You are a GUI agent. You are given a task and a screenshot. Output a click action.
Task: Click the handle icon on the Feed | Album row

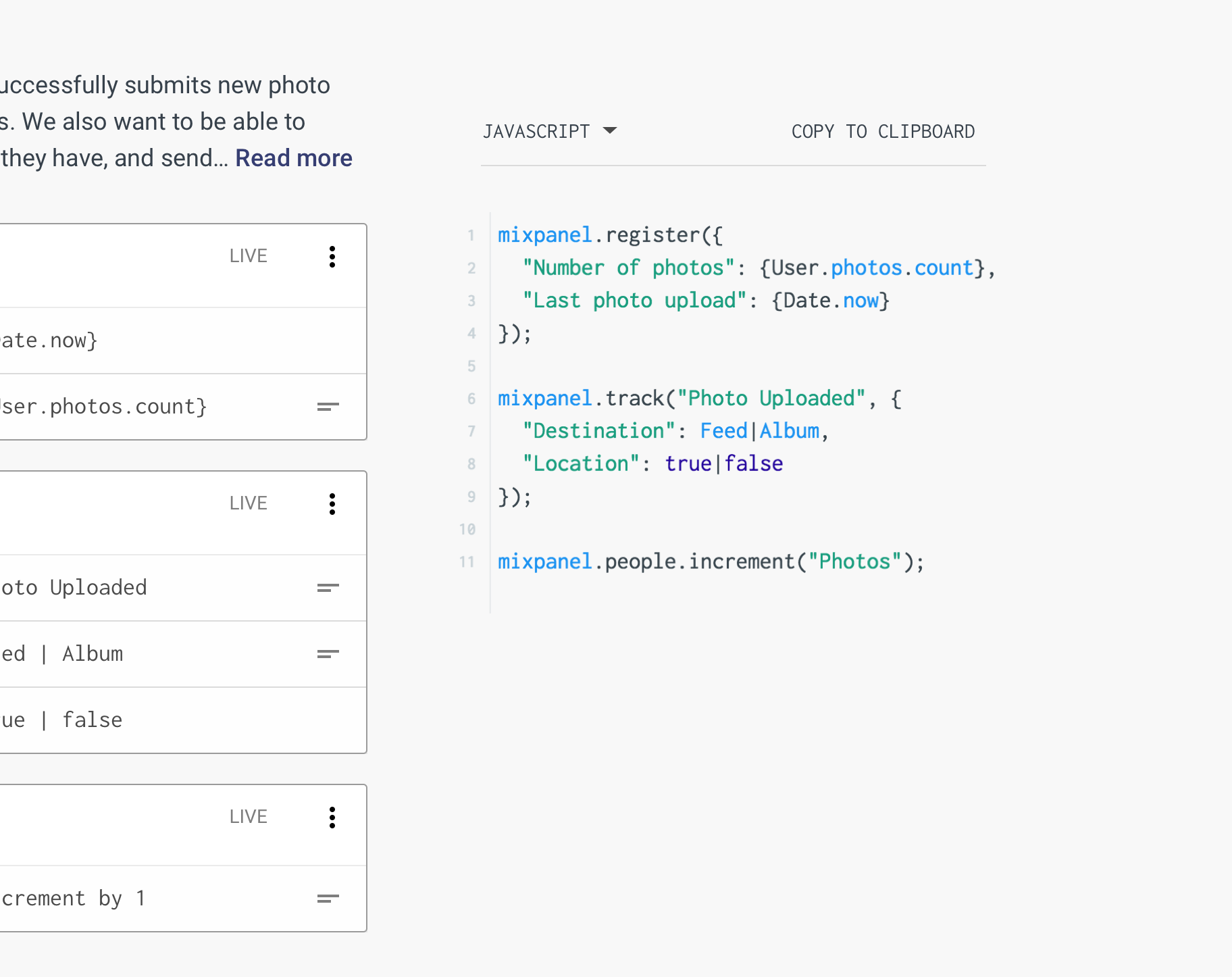tap(328, 654)
